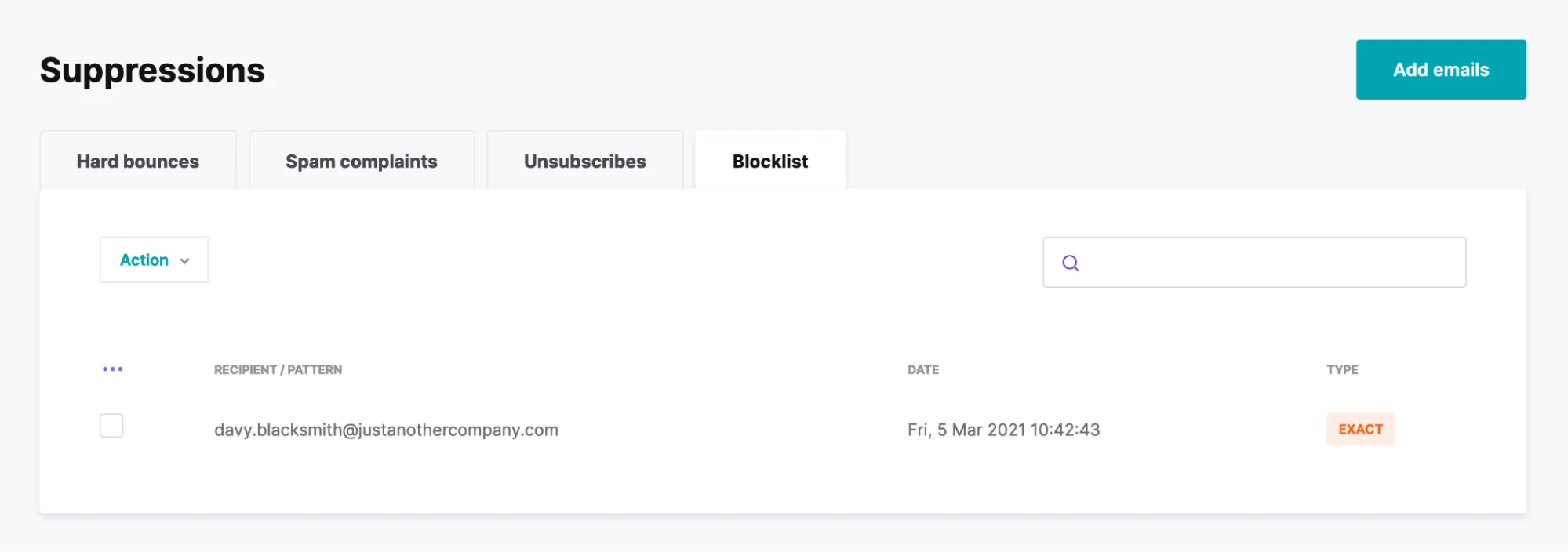Viewport: 1568px width, 552px height.
Task: Tick the checkbox for davy.blacksmith row
Action: [111, 426]
